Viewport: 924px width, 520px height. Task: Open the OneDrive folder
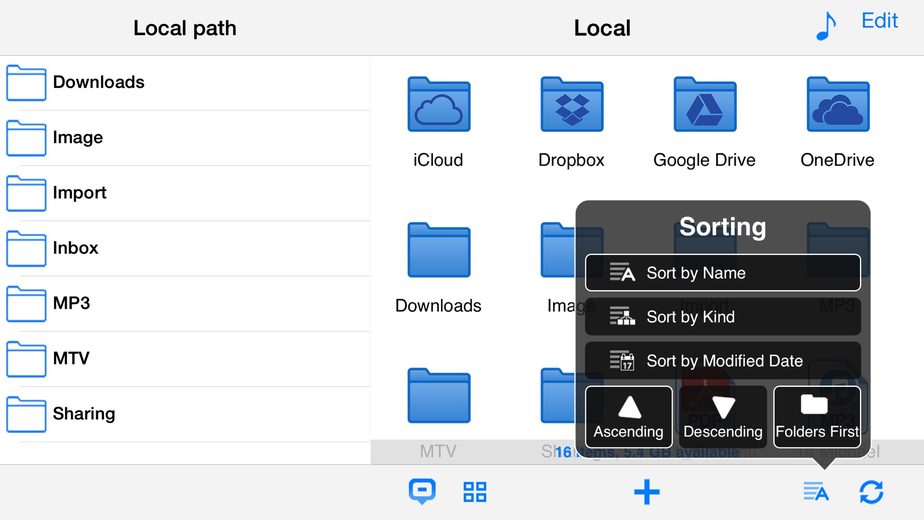pyautogui.click(x=837, y=122)
